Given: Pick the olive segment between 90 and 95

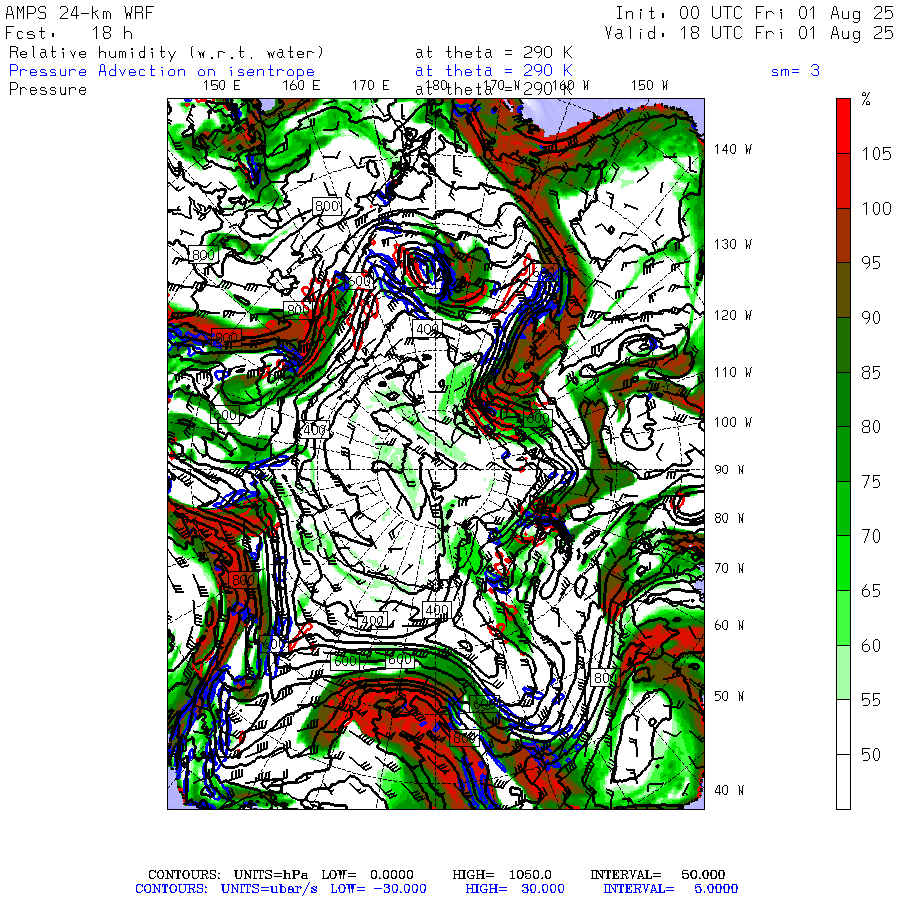Looking at the screenshot, I should point(843,290).
